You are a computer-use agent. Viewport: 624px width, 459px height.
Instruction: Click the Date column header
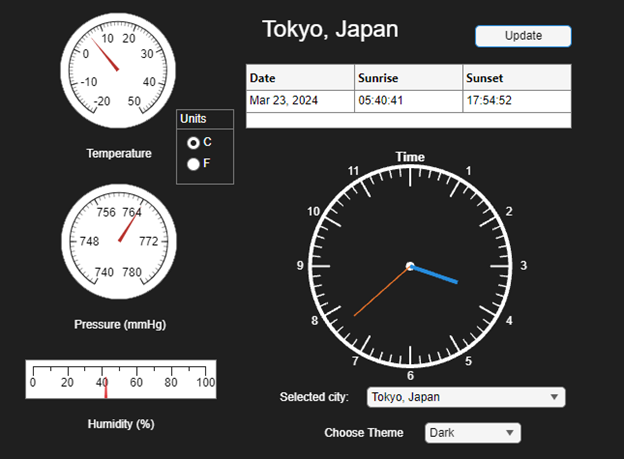(x=300, y=78)
